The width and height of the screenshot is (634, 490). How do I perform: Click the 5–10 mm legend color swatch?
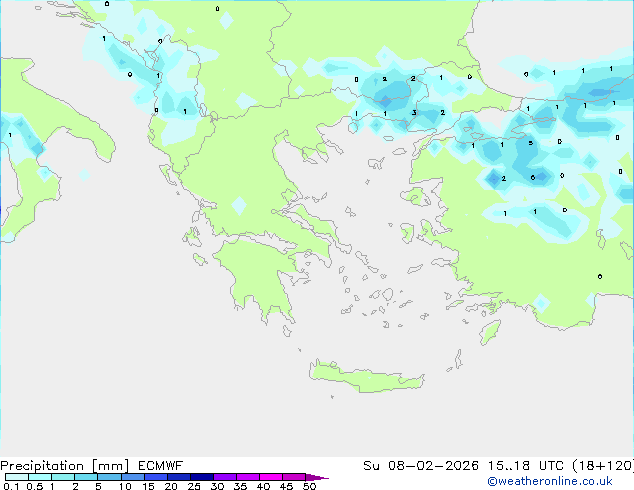click(109, 477)
